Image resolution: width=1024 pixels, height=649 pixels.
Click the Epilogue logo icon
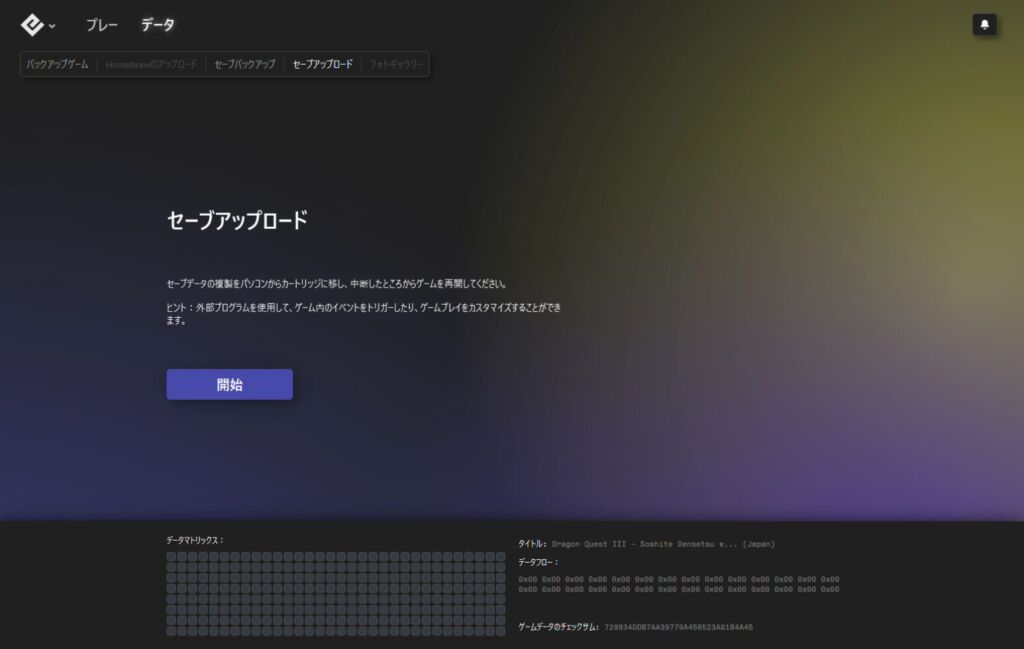tap(32, 25)
